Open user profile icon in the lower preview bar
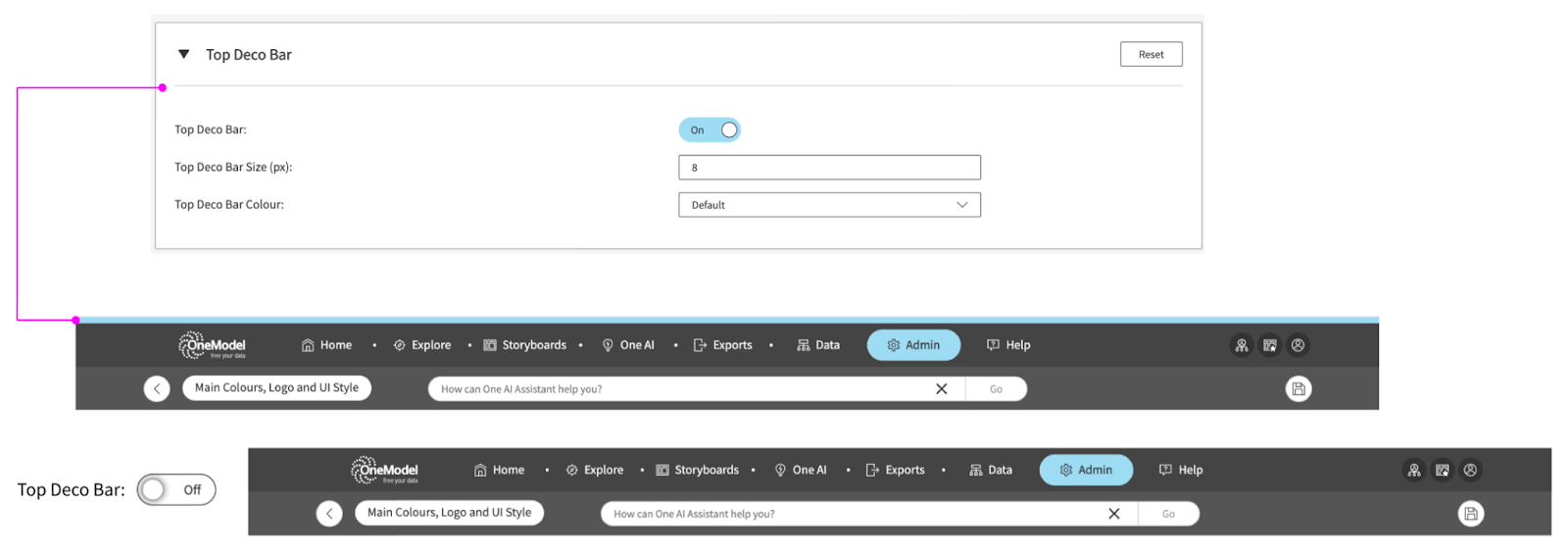The image size is (1568, 555). click(1470, 471)
